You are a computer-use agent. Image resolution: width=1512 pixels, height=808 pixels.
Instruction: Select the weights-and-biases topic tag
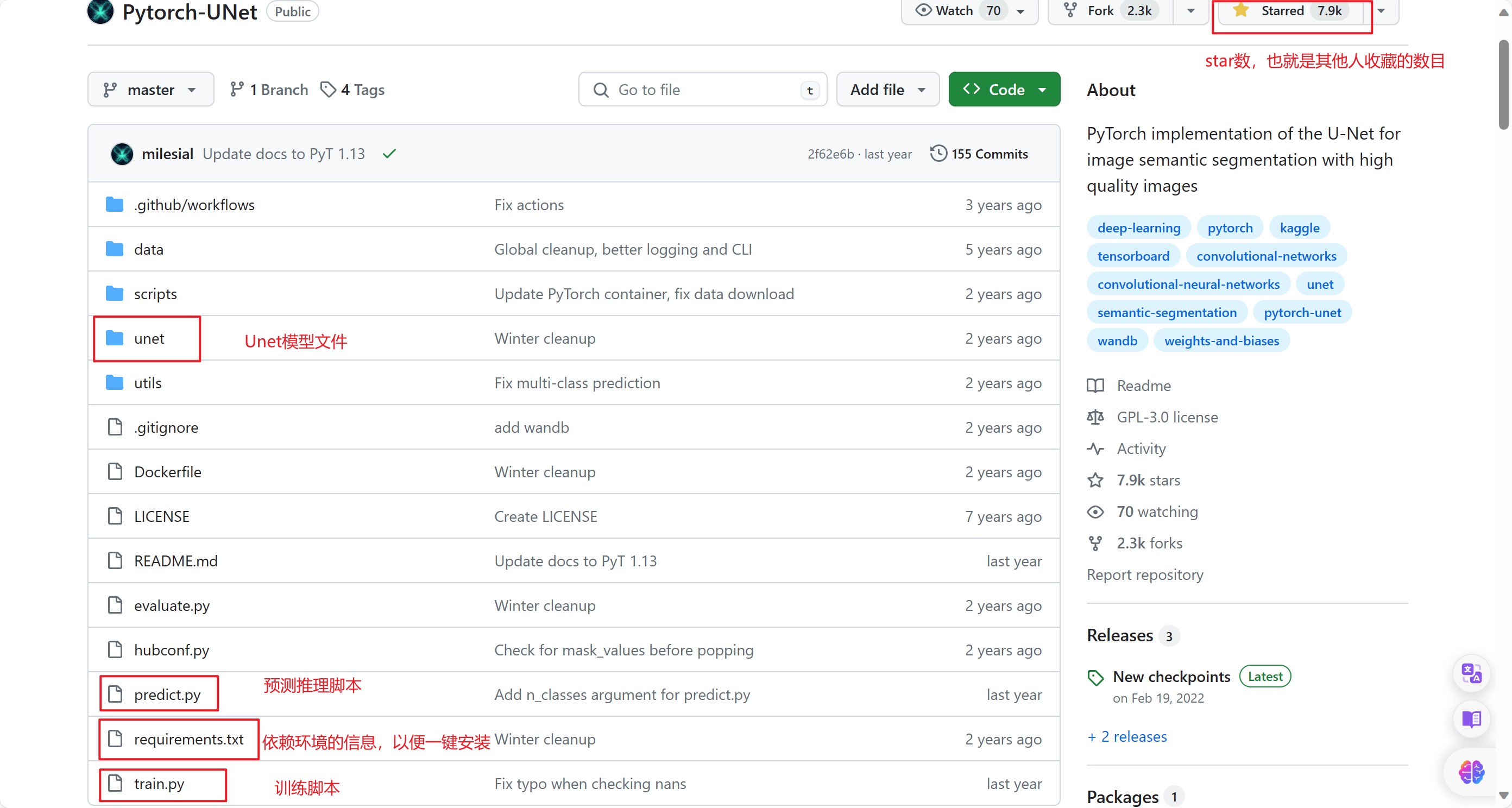coord(1221,341)
